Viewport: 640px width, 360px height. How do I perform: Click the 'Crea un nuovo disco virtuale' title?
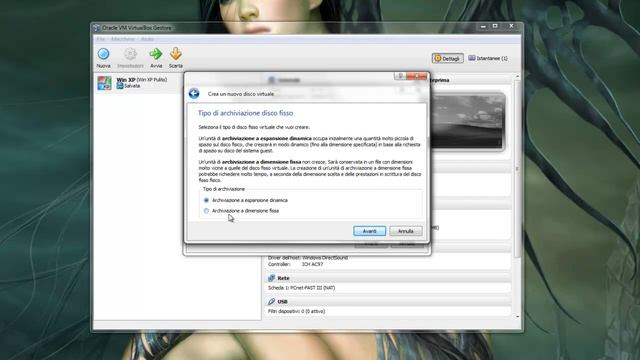pos(241,94)
